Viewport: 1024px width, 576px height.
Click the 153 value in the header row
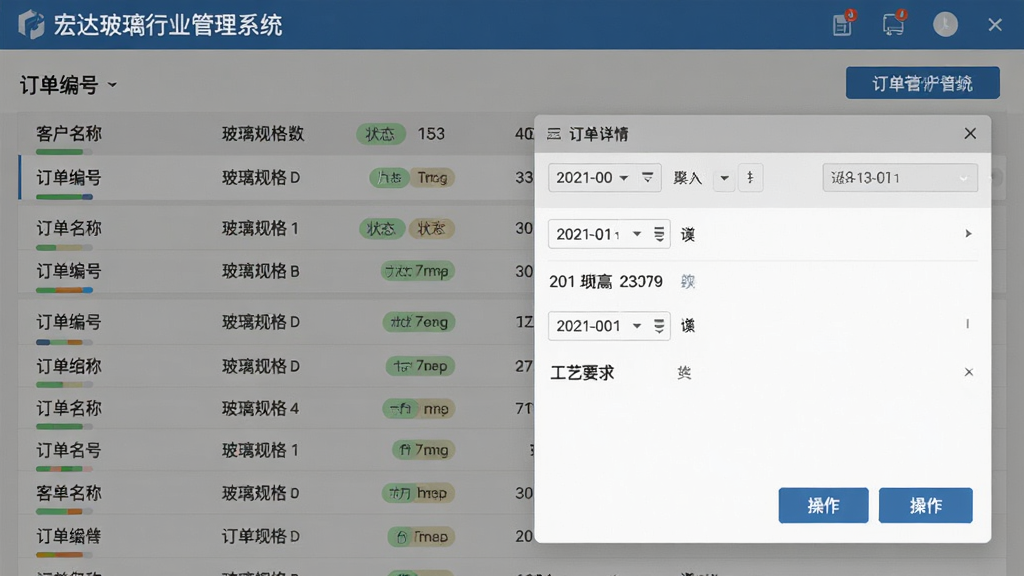[431, 134]
